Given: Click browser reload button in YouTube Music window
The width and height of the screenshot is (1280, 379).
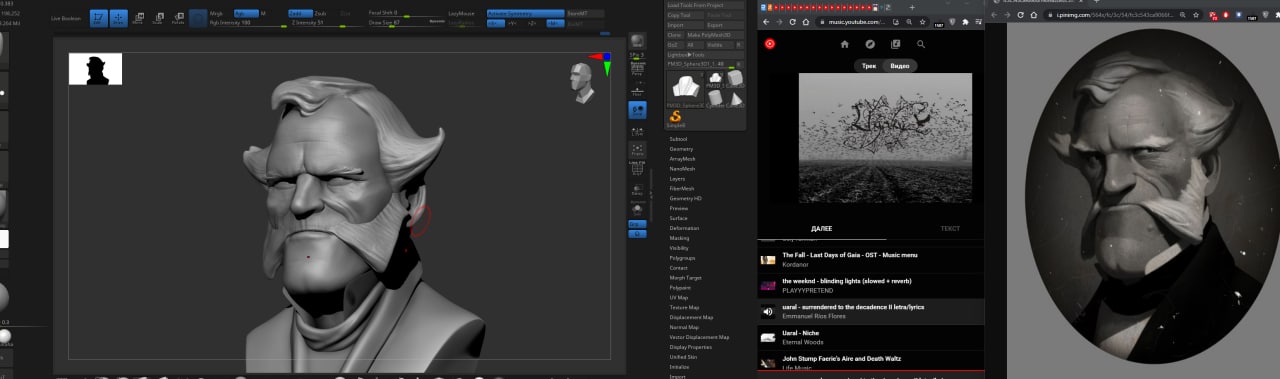Looking at the screenshot, I should tap(793, 22).
